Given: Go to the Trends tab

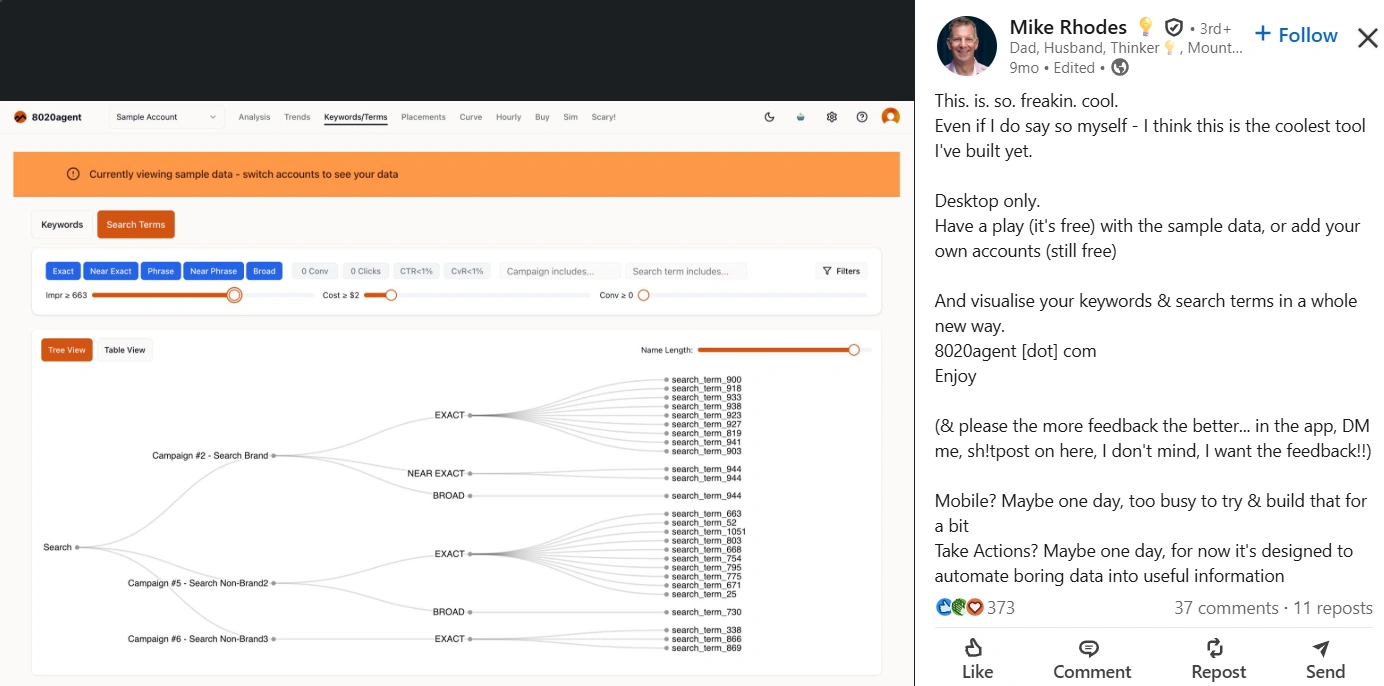Looking at the screenshot, I should pyautogui.click(x=297, y=117).
